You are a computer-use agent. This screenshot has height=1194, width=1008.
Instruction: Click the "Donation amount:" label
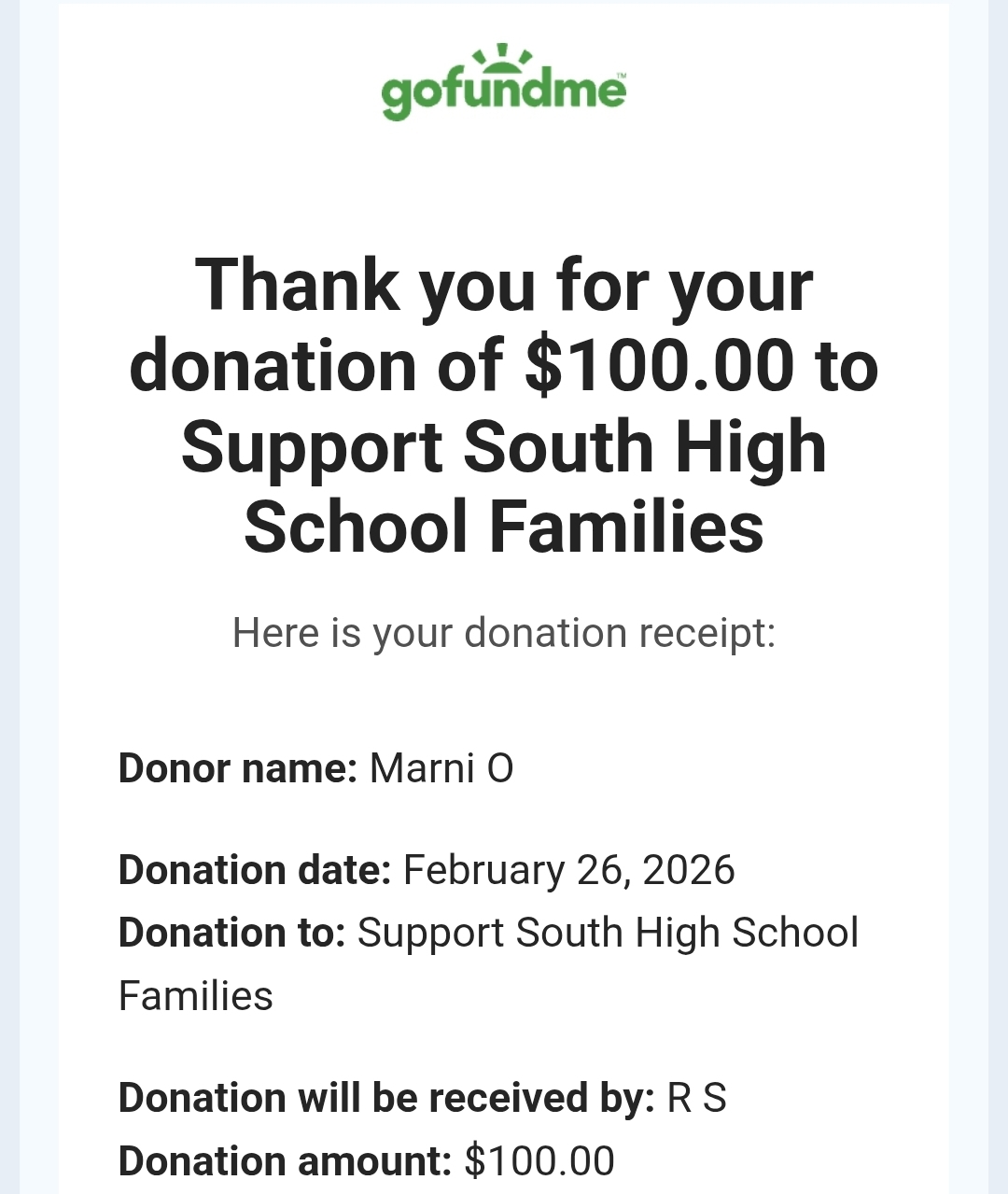click(285, 1161)
